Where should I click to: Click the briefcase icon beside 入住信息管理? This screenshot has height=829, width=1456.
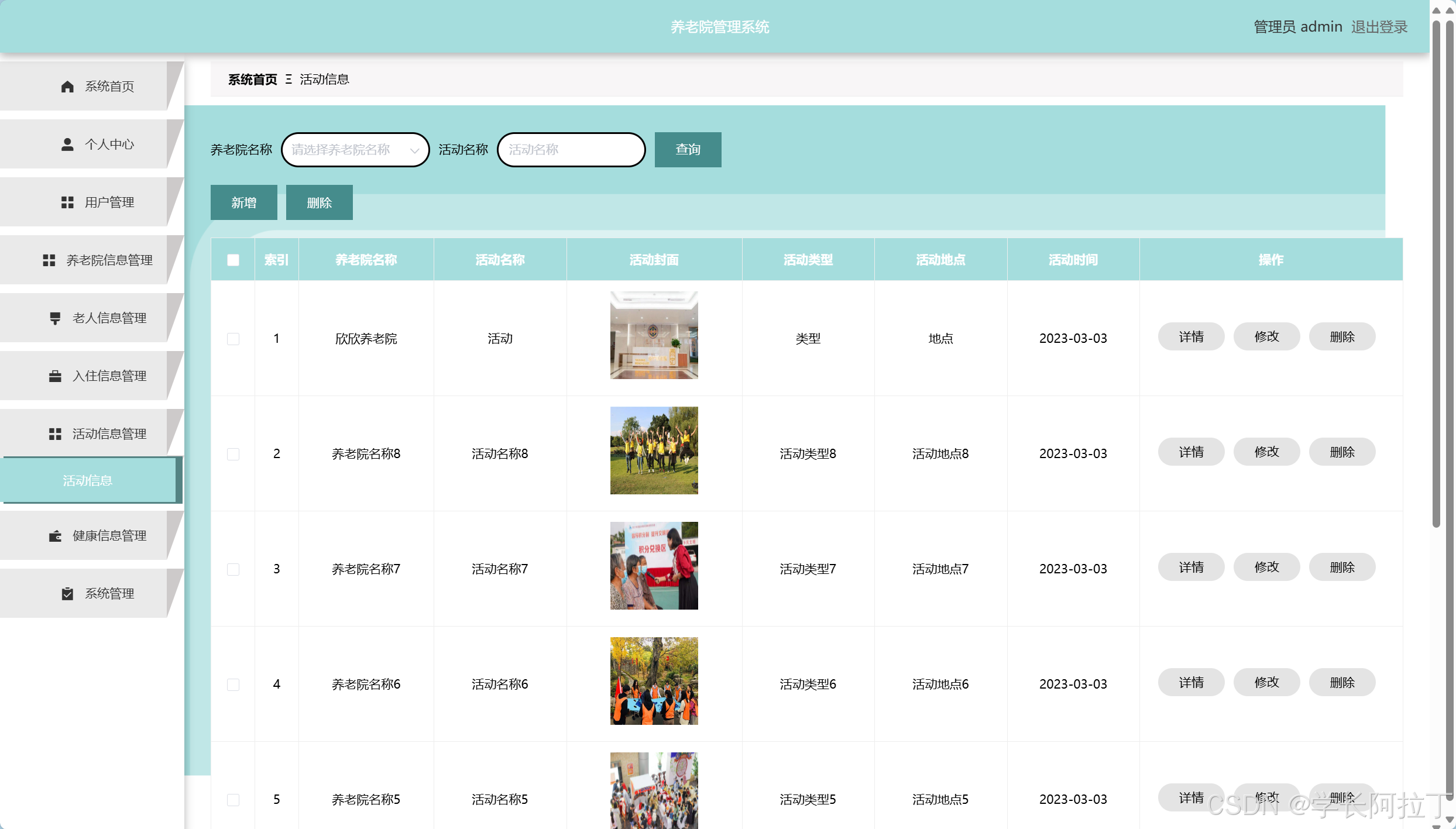pos(55,376)
